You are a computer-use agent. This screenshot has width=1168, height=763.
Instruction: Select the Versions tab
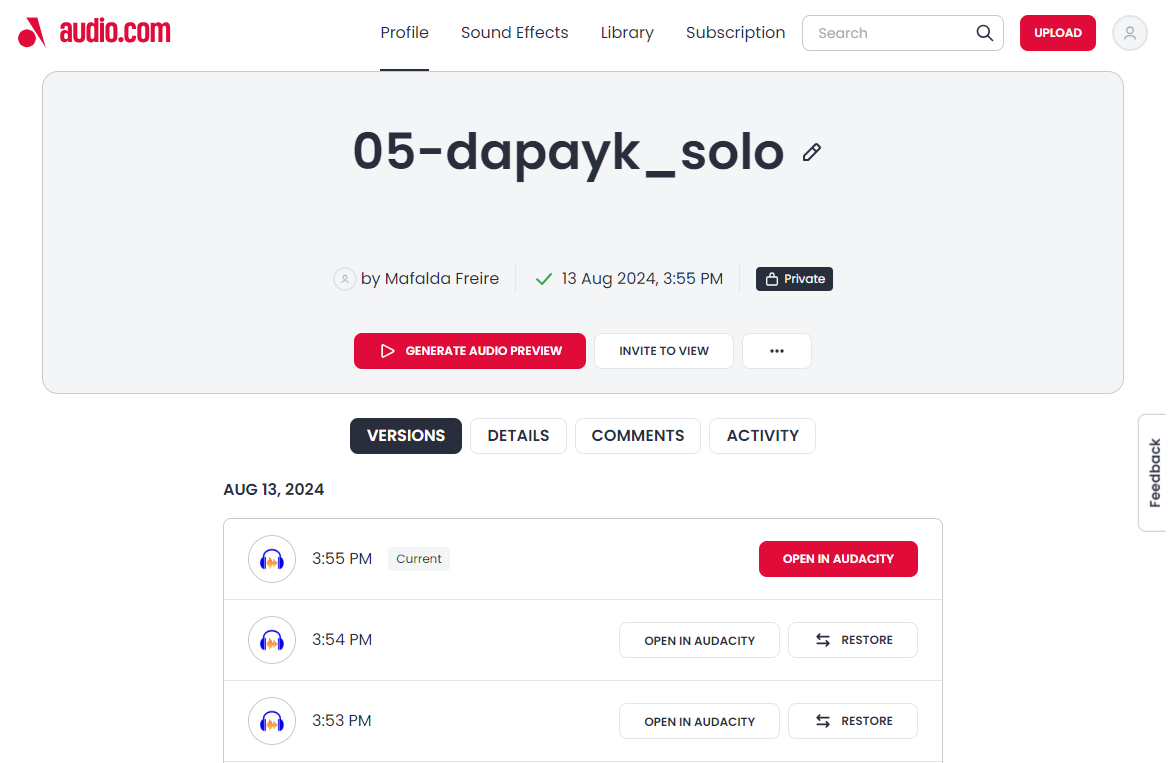406,436
